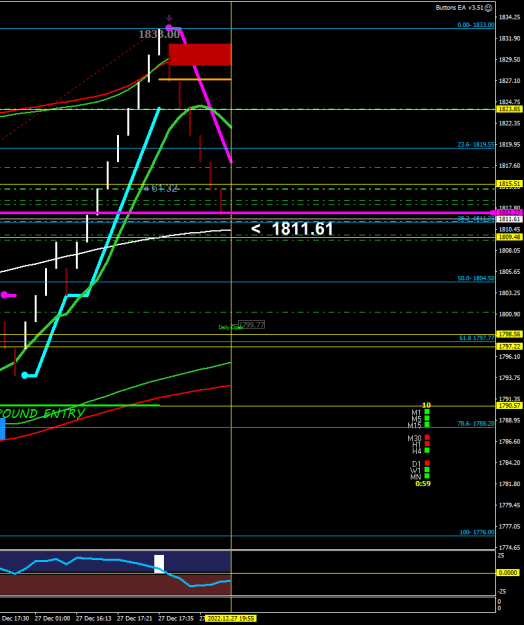This screenshot has height=625, width=524.
Task: Click the 'Buttons EA v3.51' label
Action: pos(460,8)
